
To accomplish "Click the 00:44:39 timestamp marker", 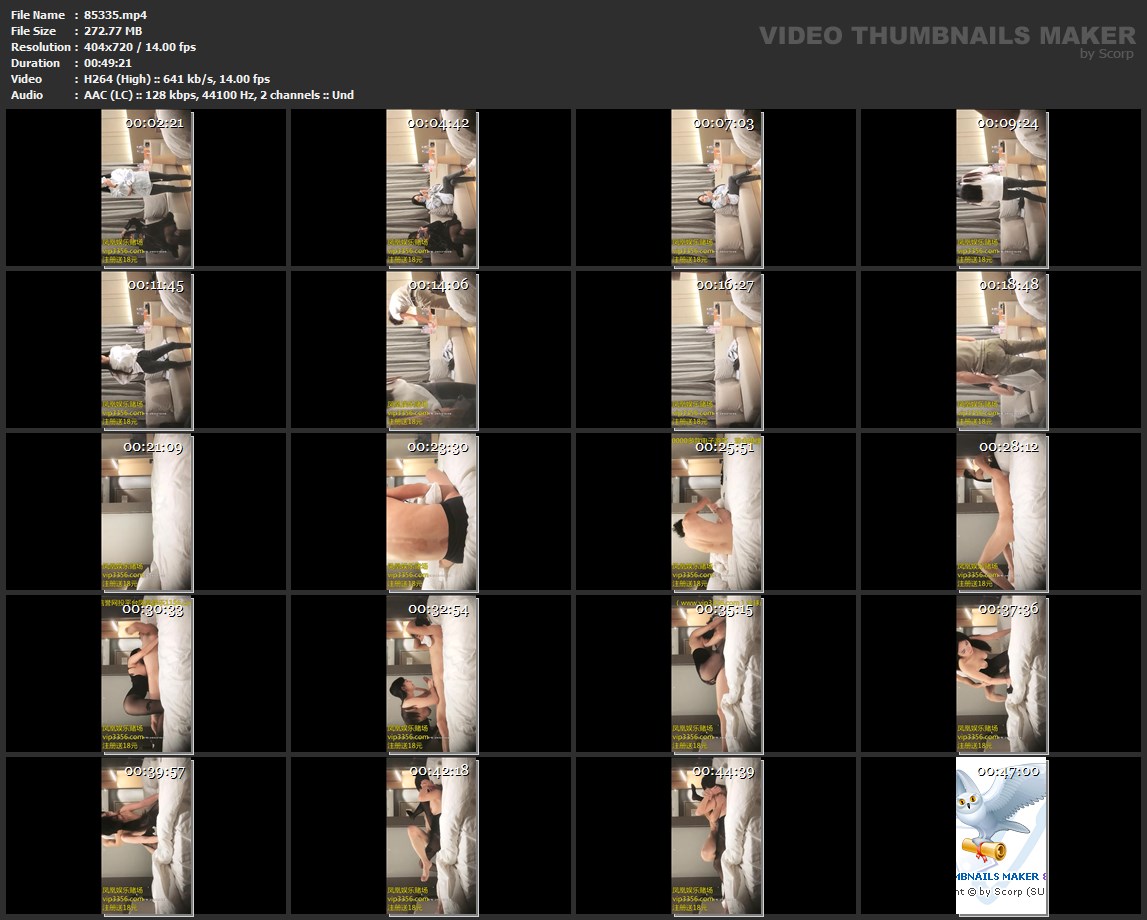I will point(723,772).
